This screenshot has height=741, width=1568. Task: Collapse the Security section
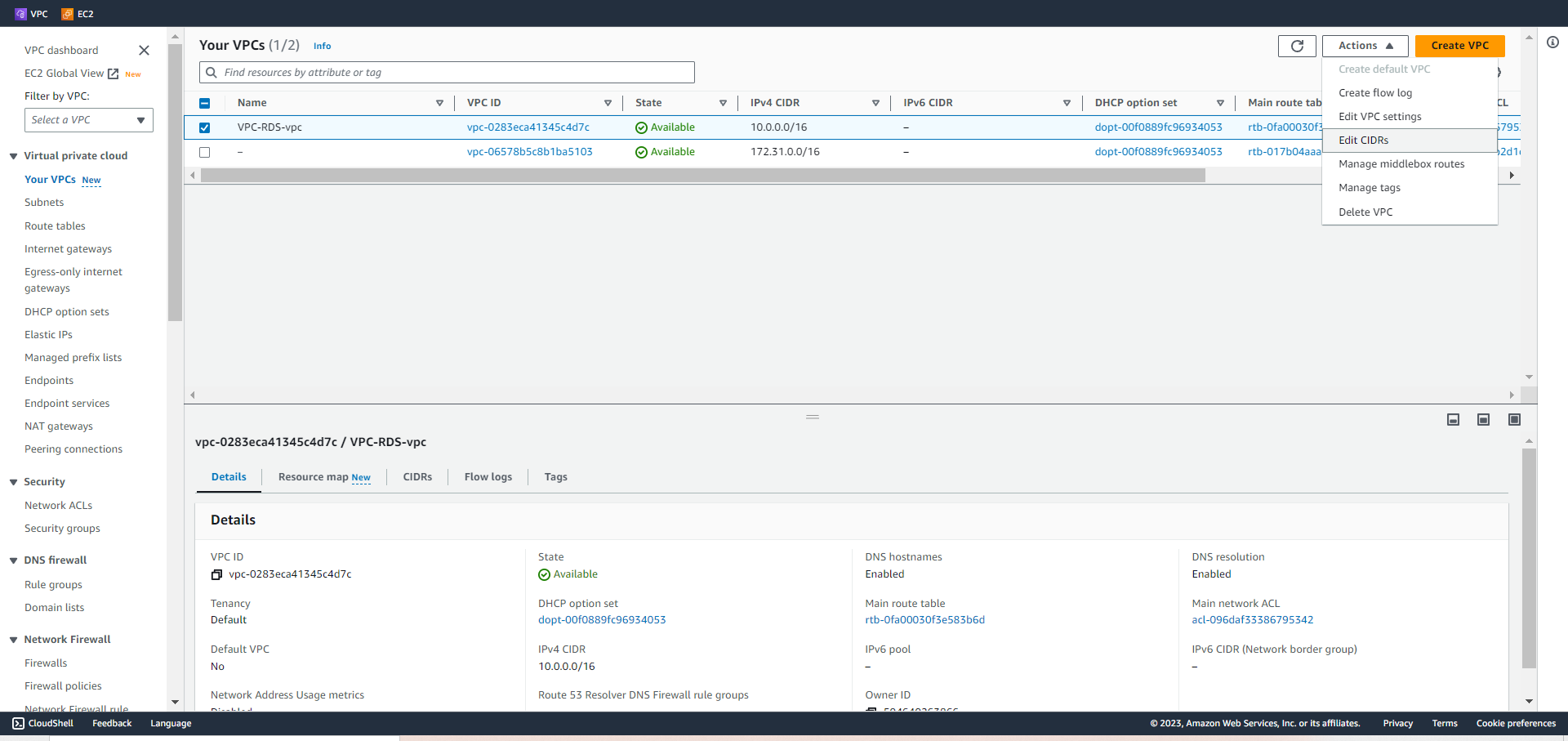point(13,482)
